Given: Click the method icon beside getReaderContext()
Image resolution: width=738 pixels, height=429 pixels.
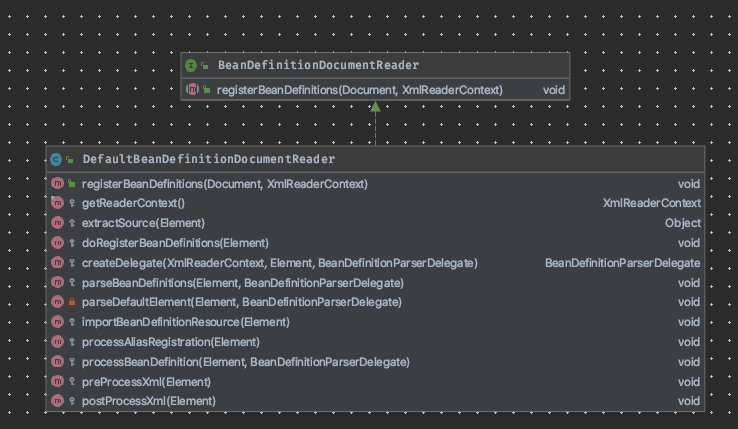Looking at the screenshot, I should coord(57,202).
